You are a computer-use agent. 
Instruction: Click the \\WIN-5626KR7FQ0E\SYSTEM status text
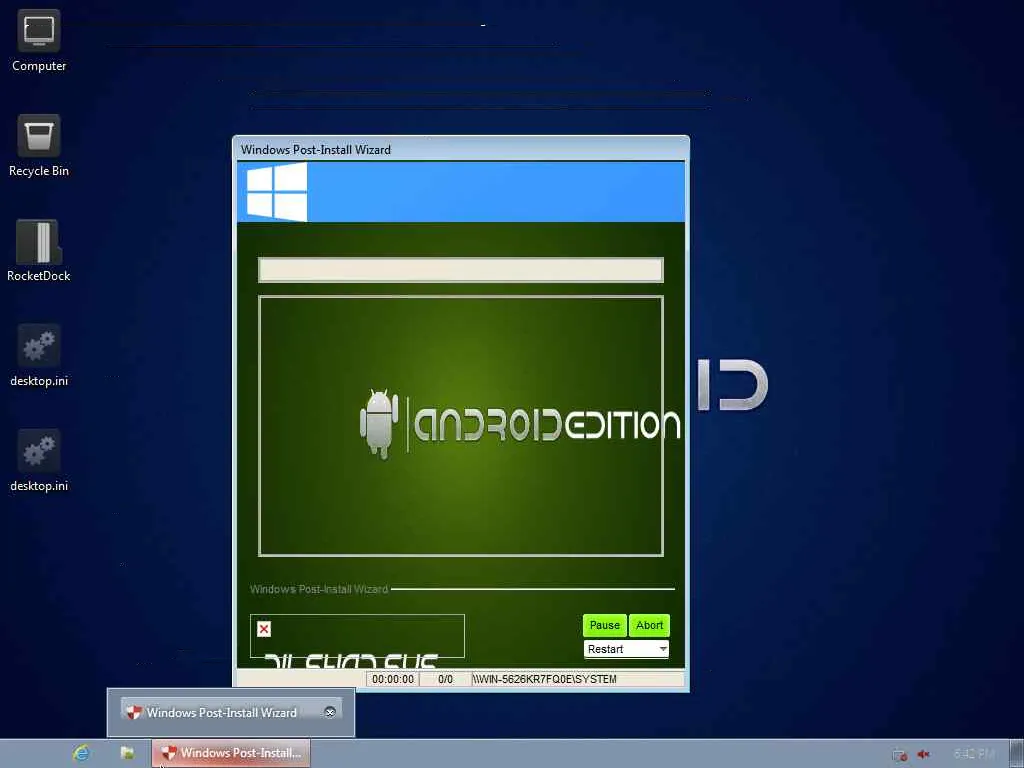click(x=545, y=679)
